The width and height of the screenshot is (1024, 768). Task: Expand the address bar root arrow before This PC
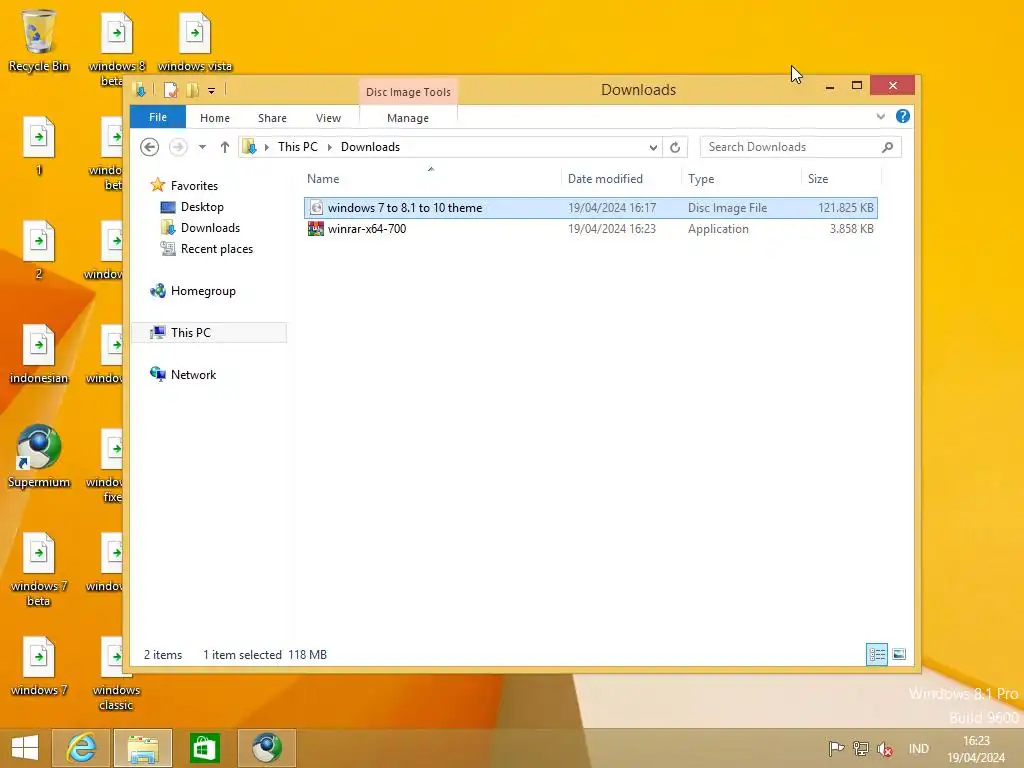coord(266,147)
